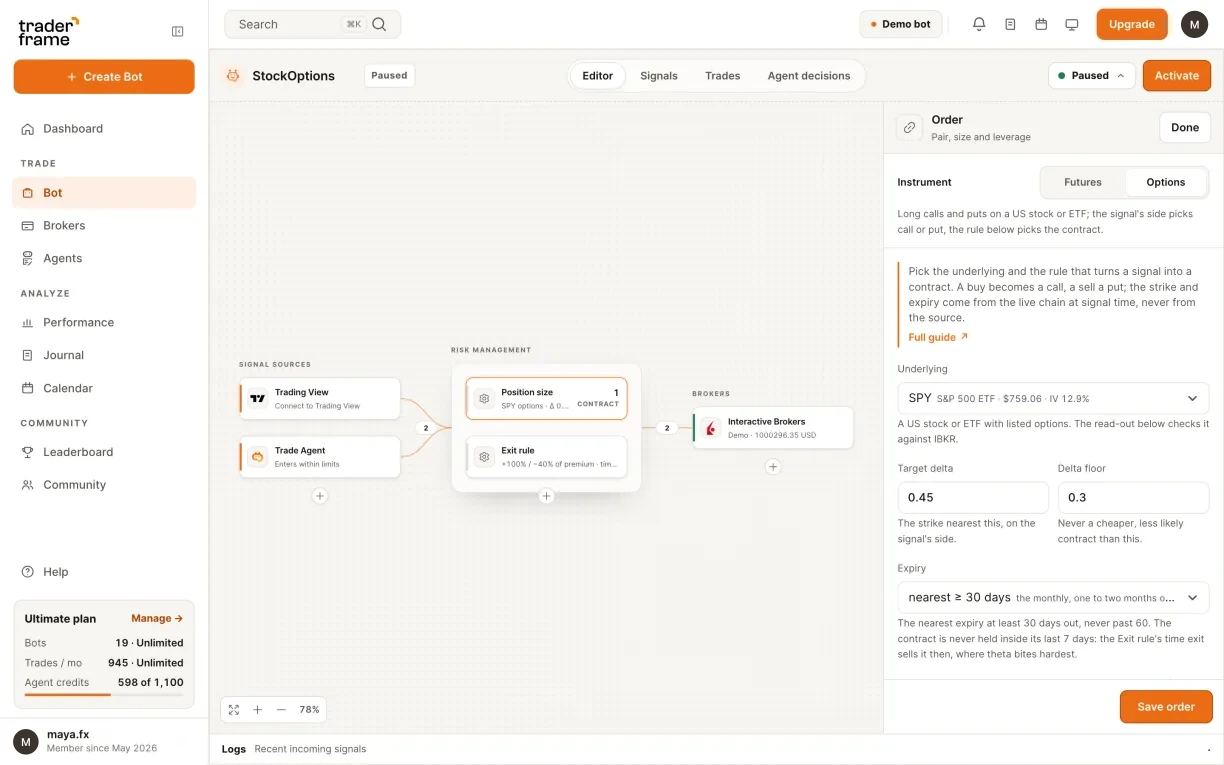Open the Journal

pos(104,355)
